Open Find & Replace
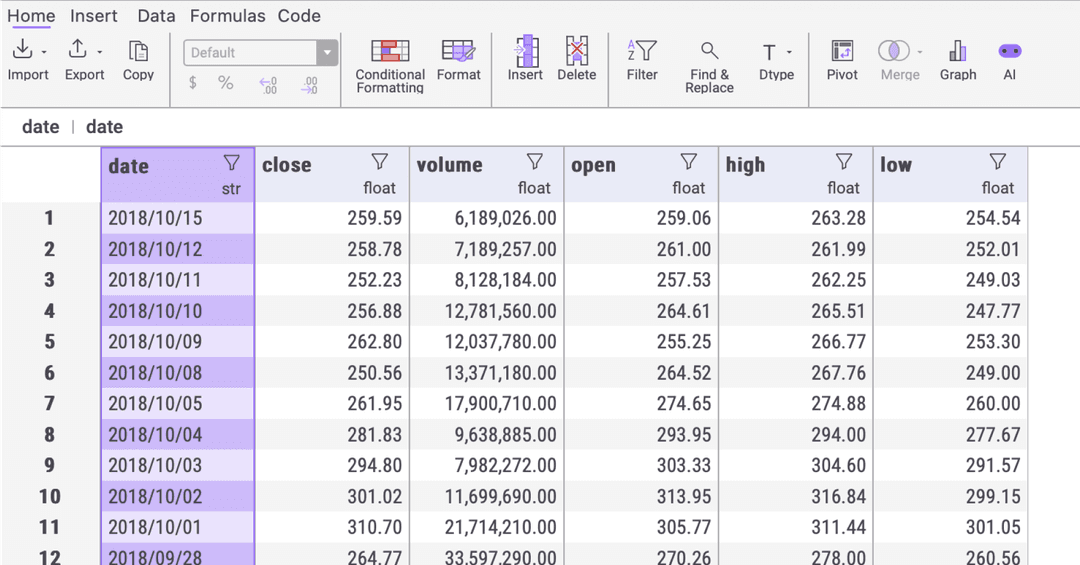1080x565 pixels. click(709, 52)
